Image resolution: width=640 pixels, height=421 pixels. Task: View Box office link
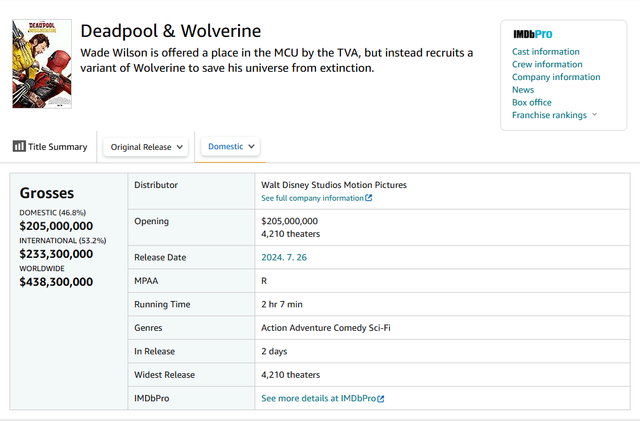[x=532, y=102]
